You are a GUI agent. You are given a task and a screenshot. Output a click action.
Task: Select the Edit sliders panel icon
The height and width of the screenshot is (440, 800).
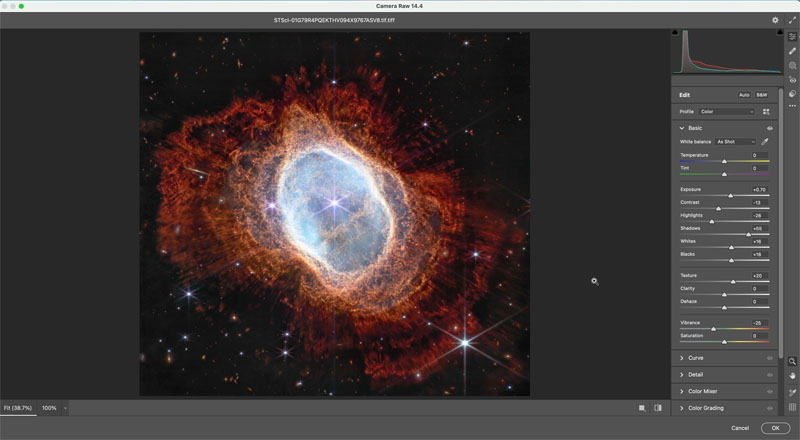(x=792, y=37)
